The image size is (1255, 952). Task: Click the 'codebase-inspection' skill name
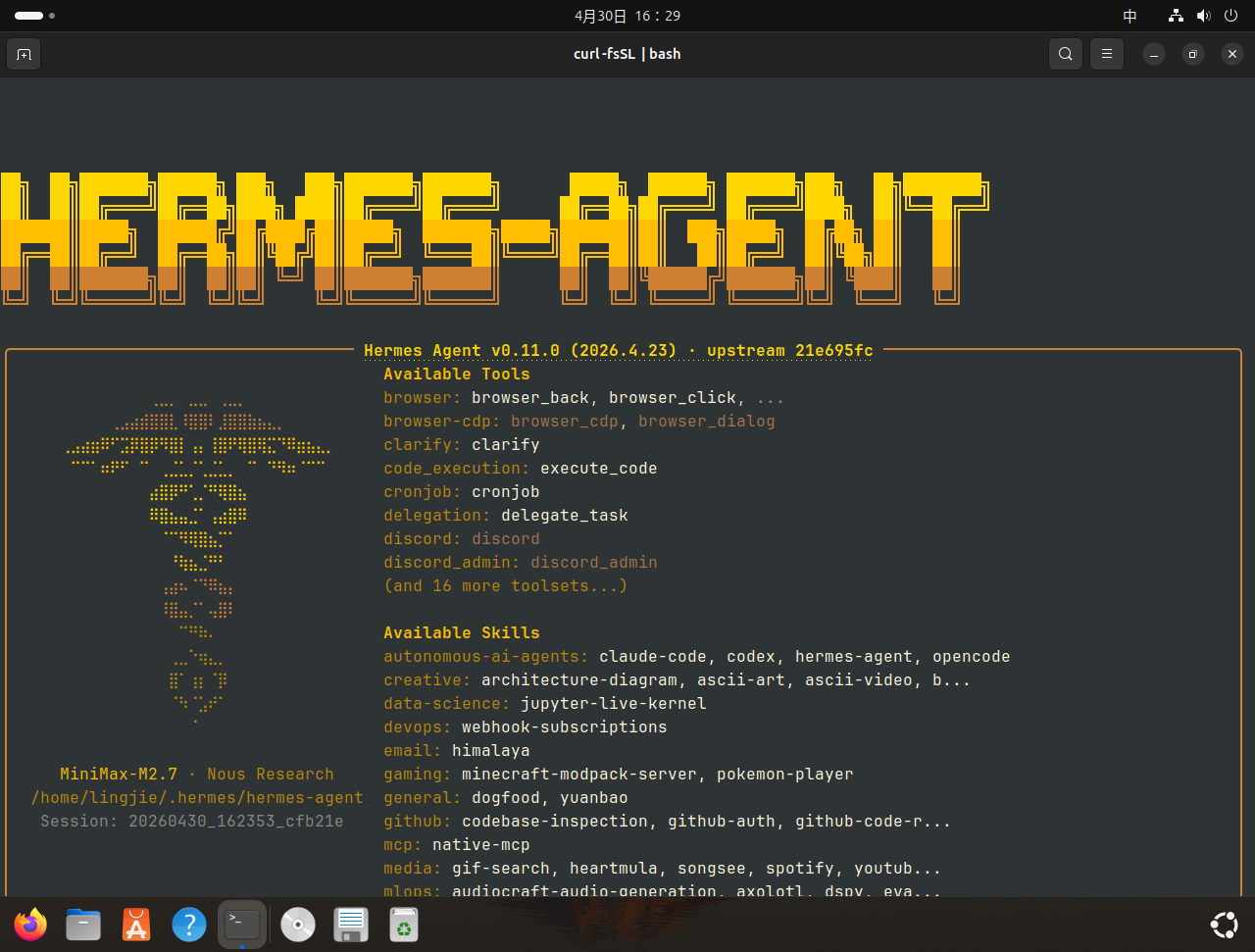(x=555, y=821)
